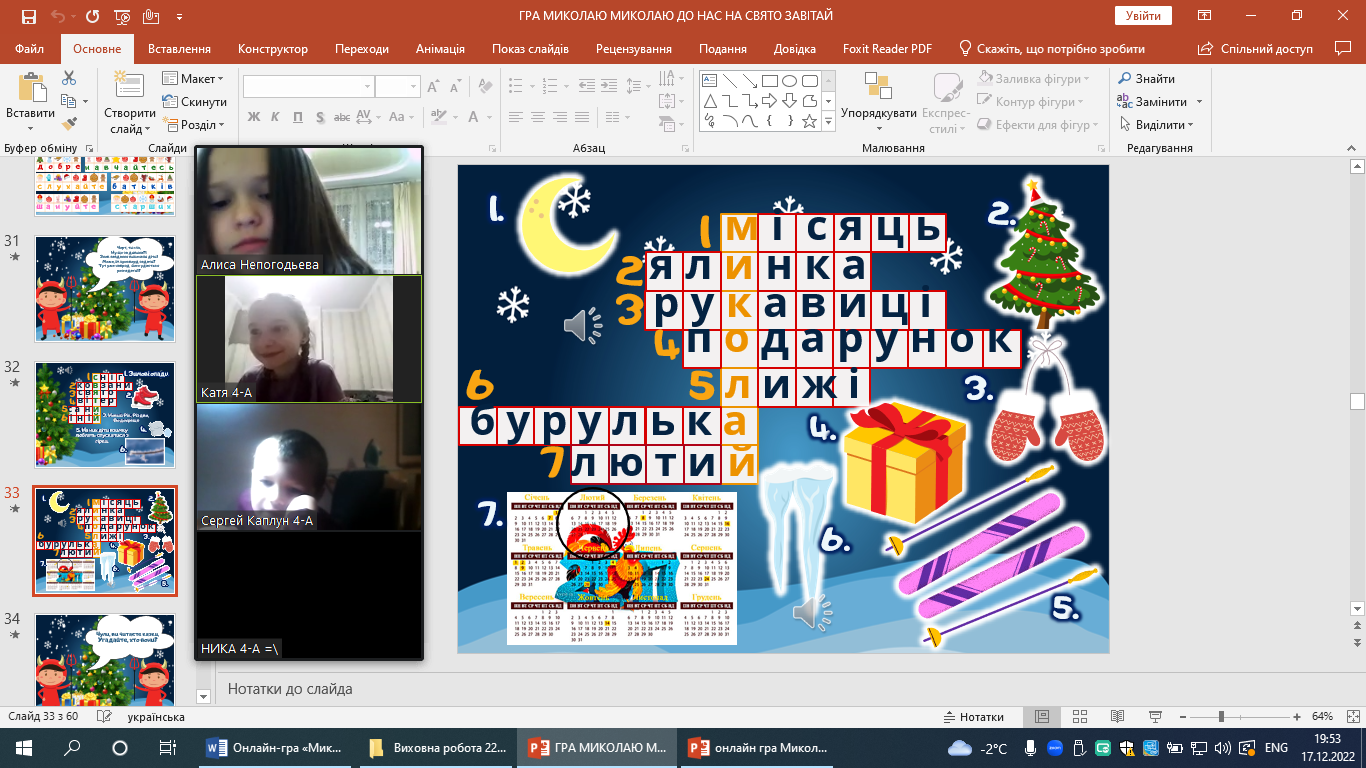The height and width of the screenshot is (768, 1366).
Task: Open Reading view from status bar
Action: [1115, 717]
